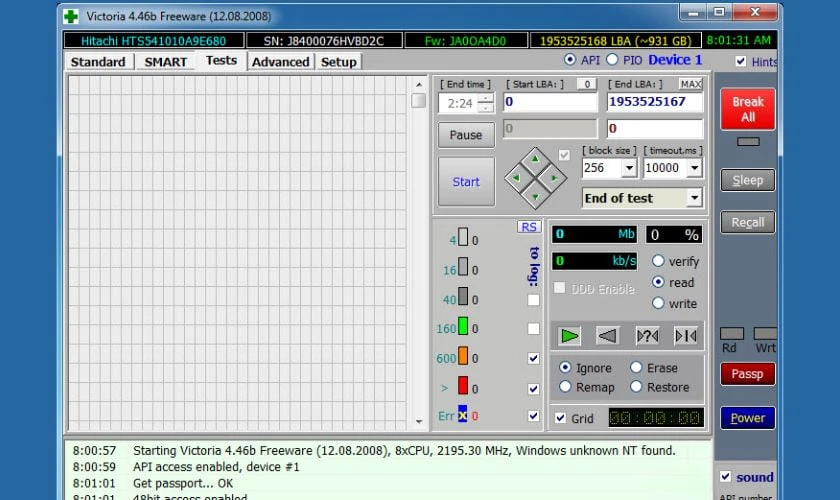Click the blue Err block icon
Viewport: 840px width, 500px height.
click(x=462, y=414)
